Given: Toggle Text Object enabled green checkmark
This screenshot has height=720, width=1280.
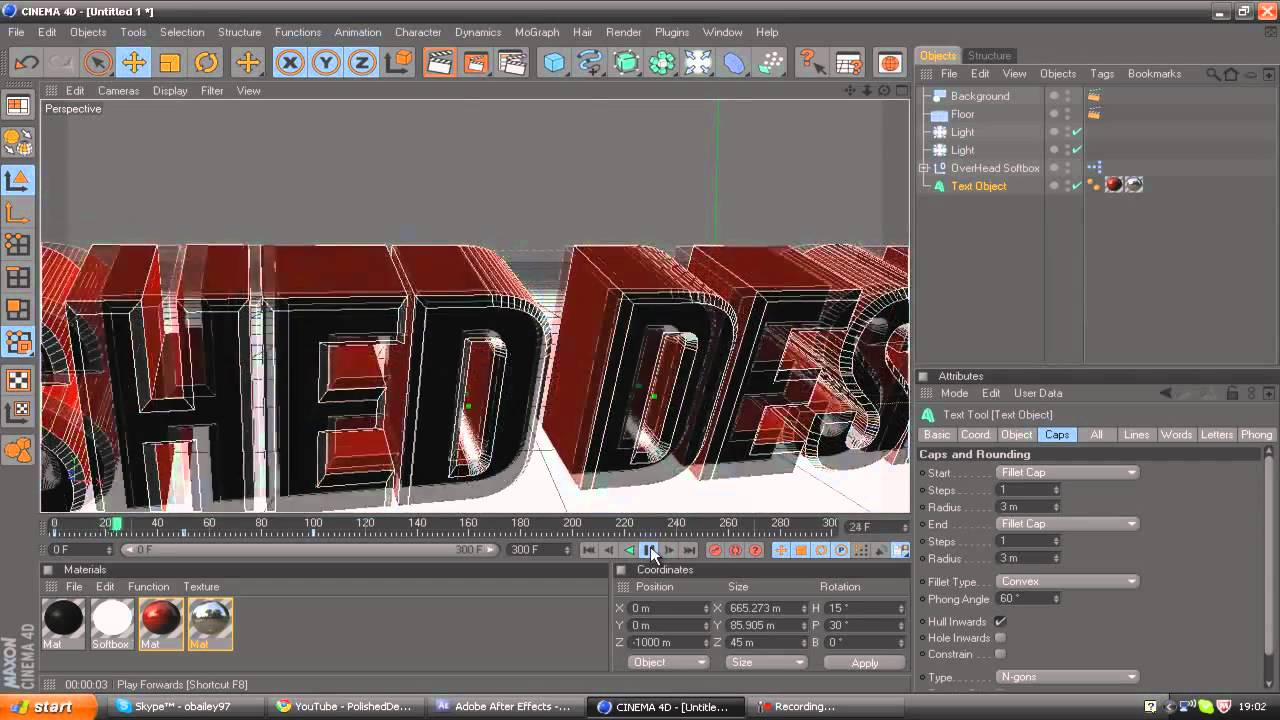Looking at the screenshot, I should point(1077,186).
